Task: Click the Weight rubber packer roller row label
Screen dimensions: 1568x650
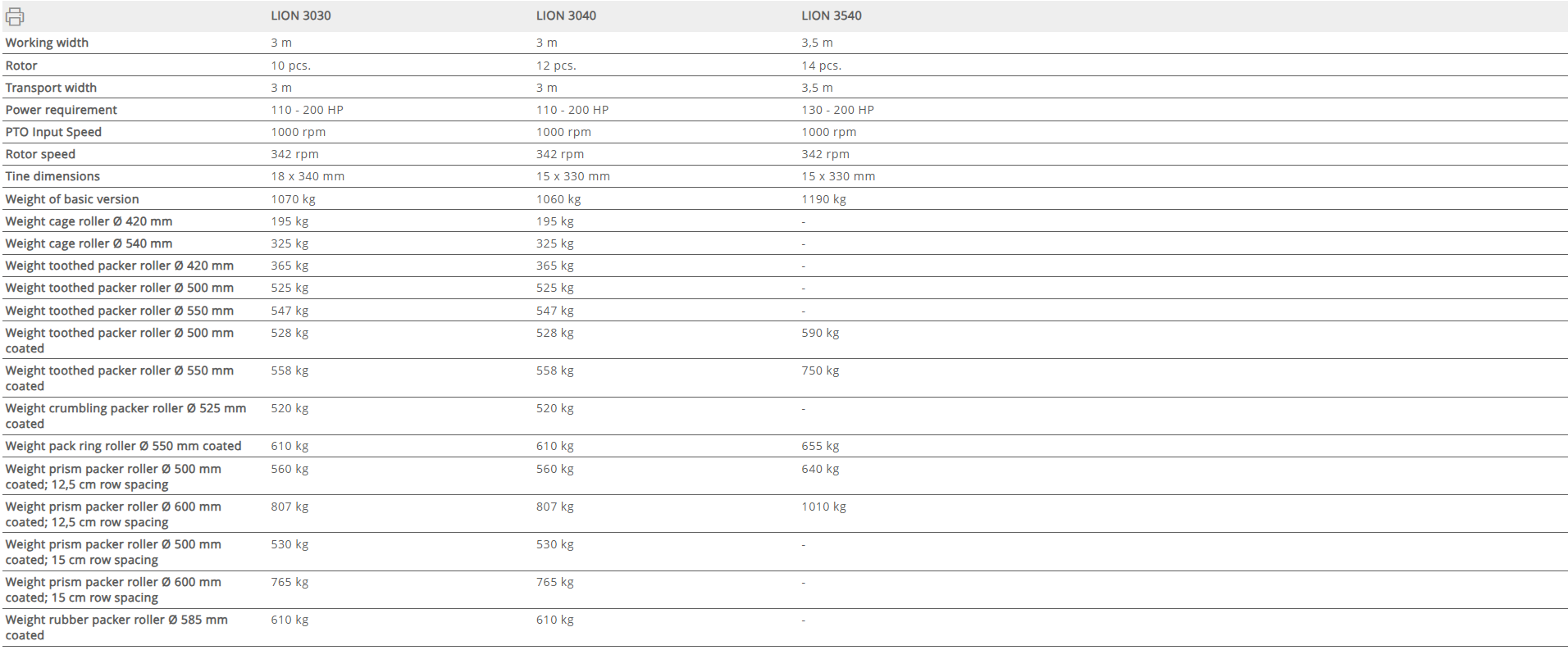Action: point(116,627)
